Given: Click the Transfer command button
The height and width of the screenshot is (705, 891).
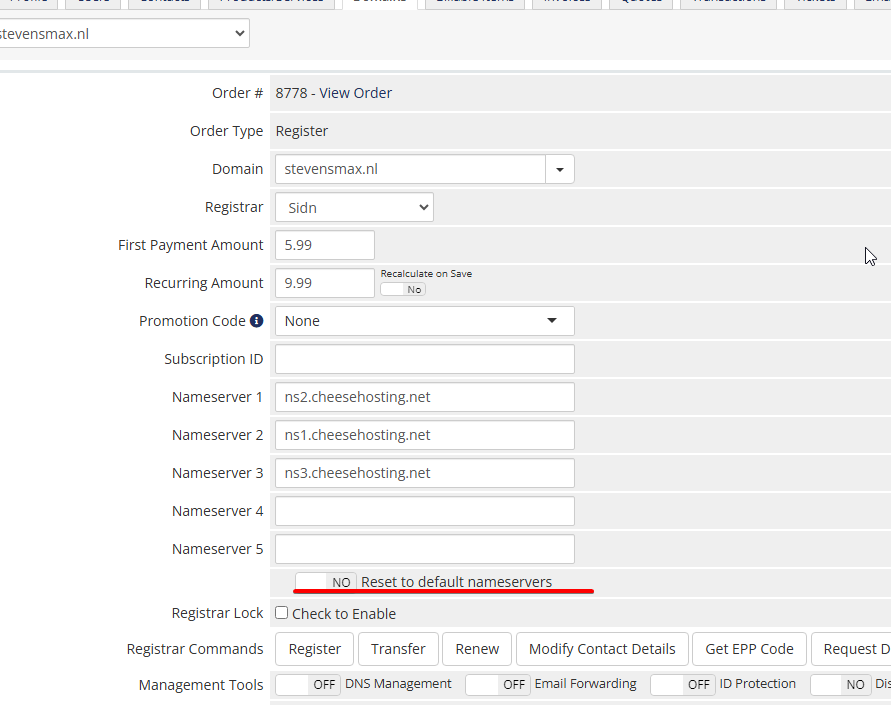Looking at the screenshot, I should tap(398, 649).
